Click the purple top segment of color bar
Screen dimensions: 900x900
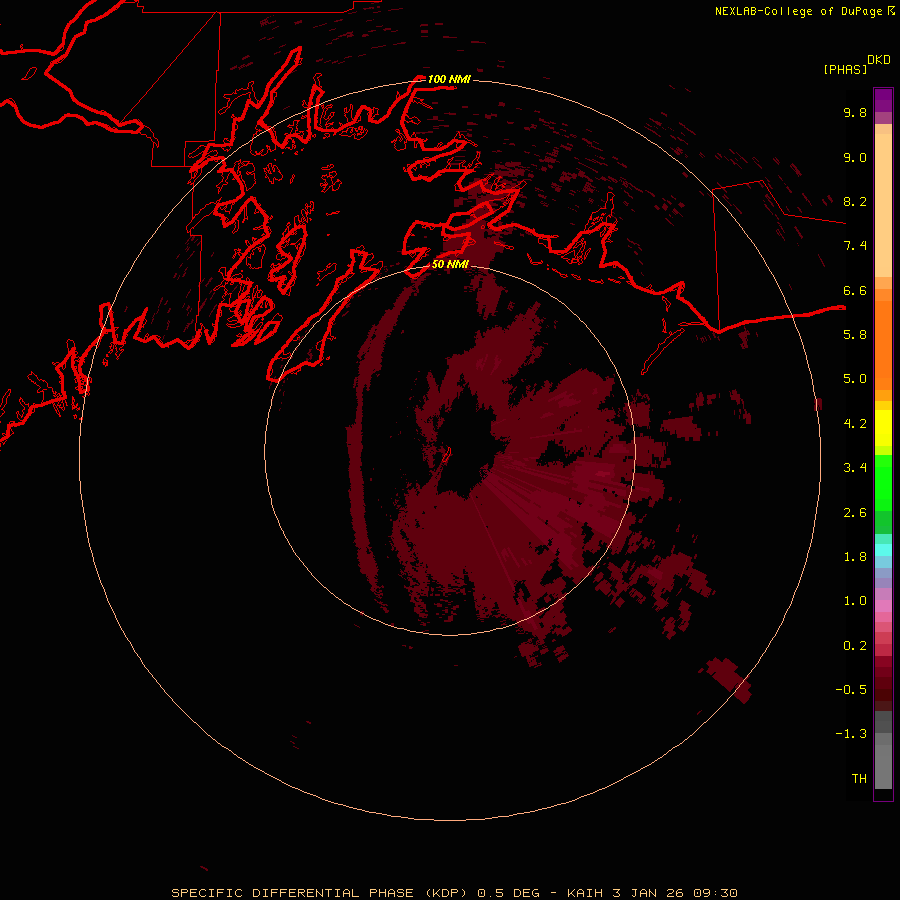point(883,100)
